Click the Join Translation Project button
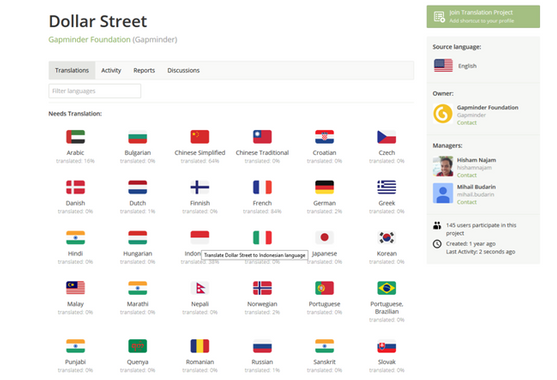Viewport: 557px width, 380px height. [483, 16]
